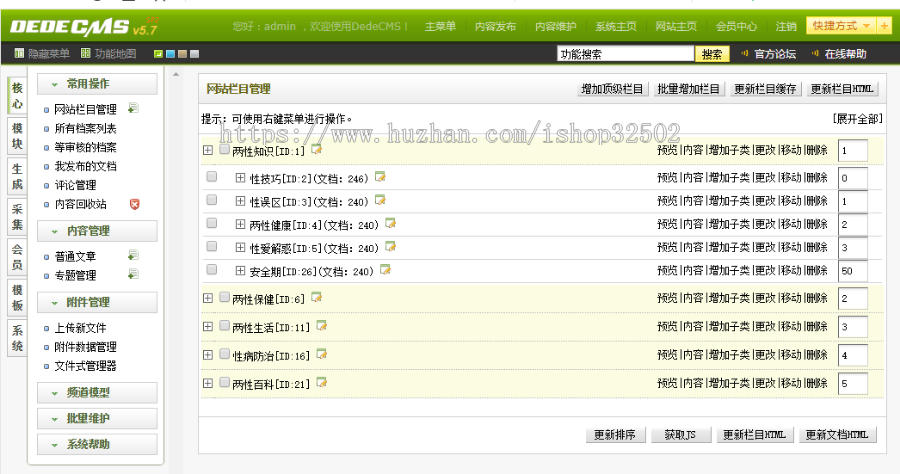Expand the 两性生活 tree node
Image resolution: width=900 pixels, height=474 pixels.
tap(208, 327)
